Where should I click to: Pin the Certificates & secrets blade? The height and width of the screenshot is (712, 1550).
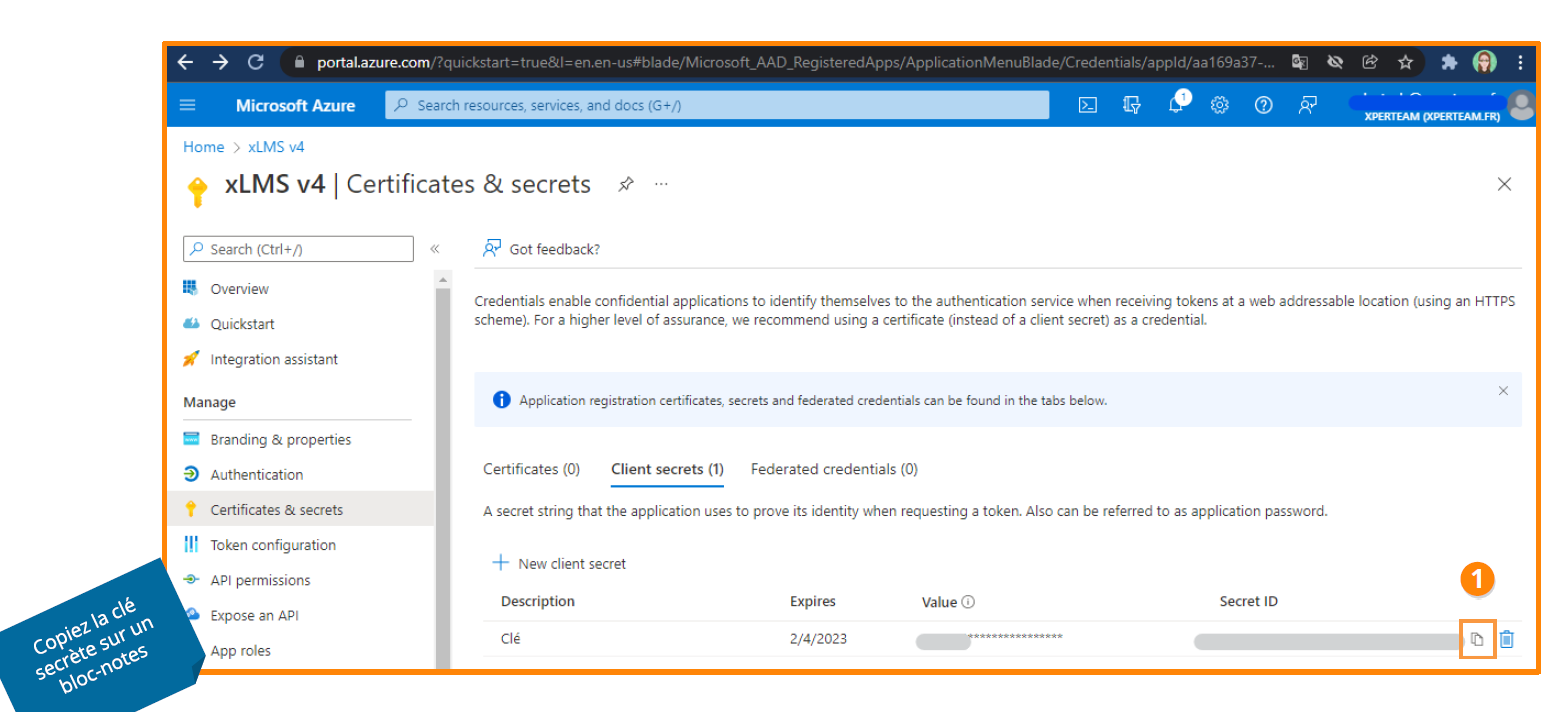[626, 184]
